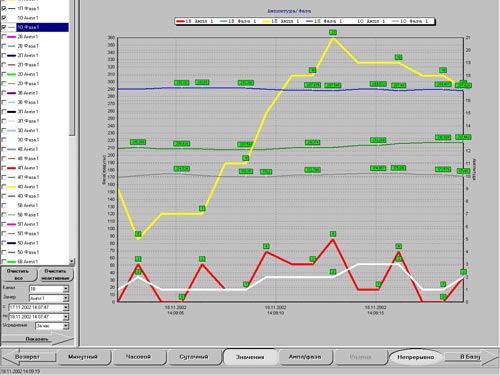500x375 pixels.
Task: Select the Ампл/фаза tab
Action: click(305, 357)
